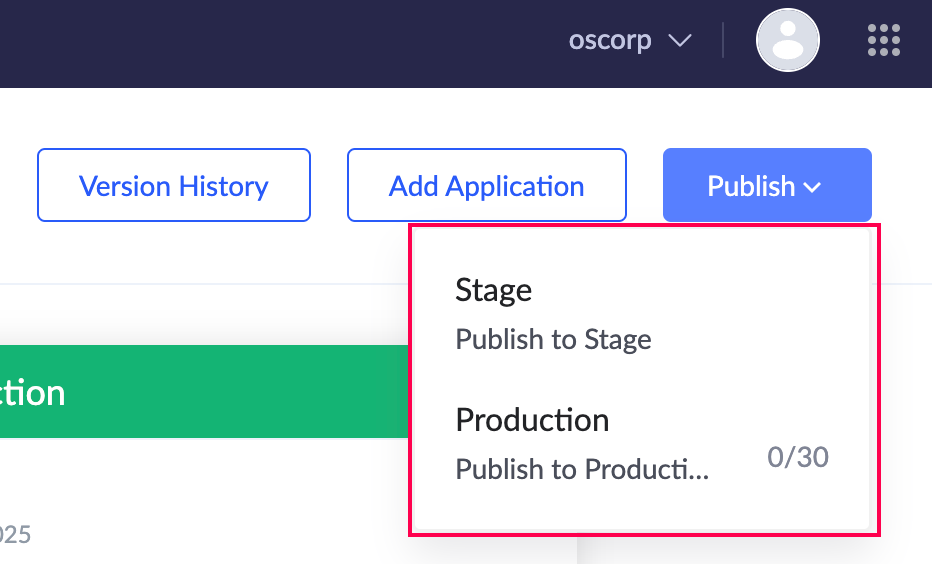Image resolution: width=932 pixels, height=564 pixels.
Task: Select the Stage option
Action: tap(494, 290)
